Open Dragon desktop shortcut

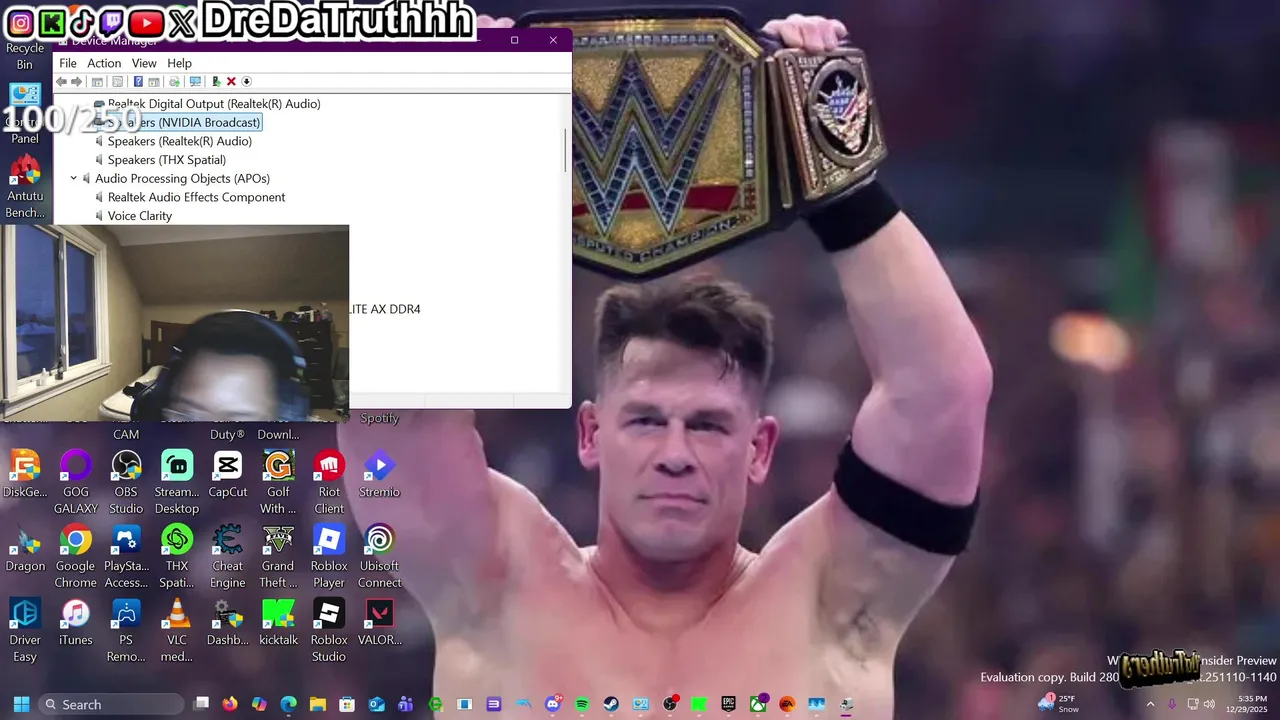tap(25, 548)
